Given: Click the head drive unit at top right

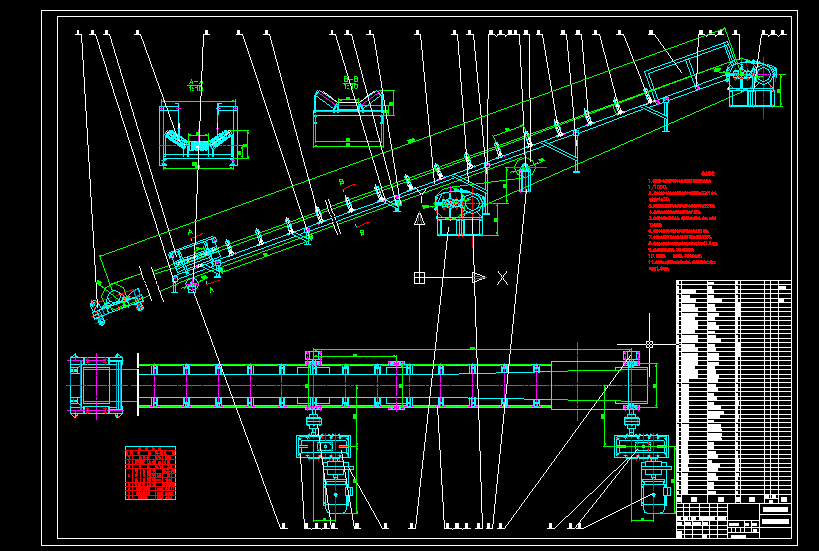Looking at the screenshot, I should click(x=750, y=81).
